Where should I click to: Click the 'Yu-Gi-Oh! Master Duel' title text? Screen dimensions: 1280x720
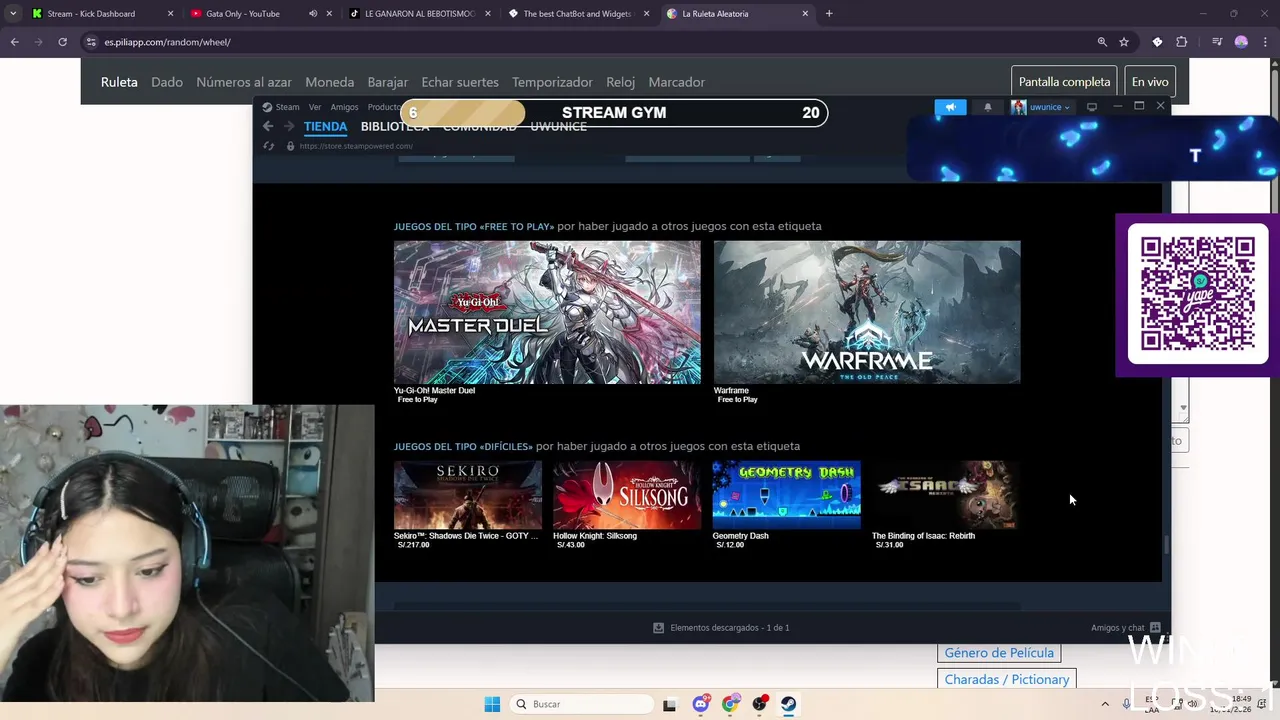[434, 390]
